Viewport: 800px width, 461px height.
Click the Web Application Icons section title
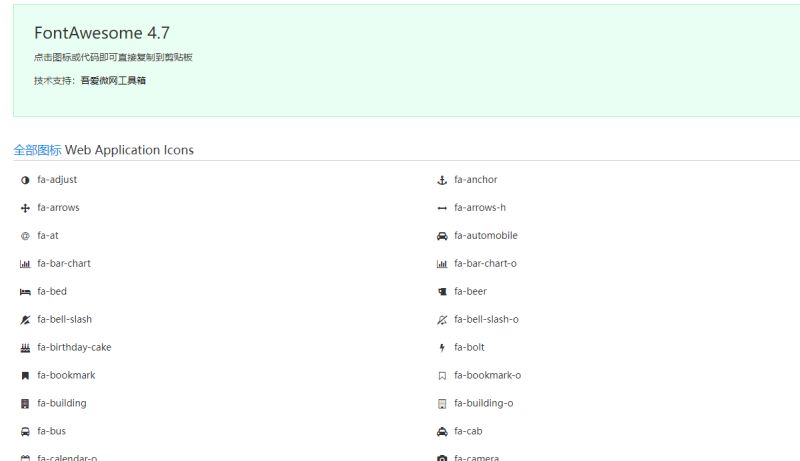tap(129, 150)
